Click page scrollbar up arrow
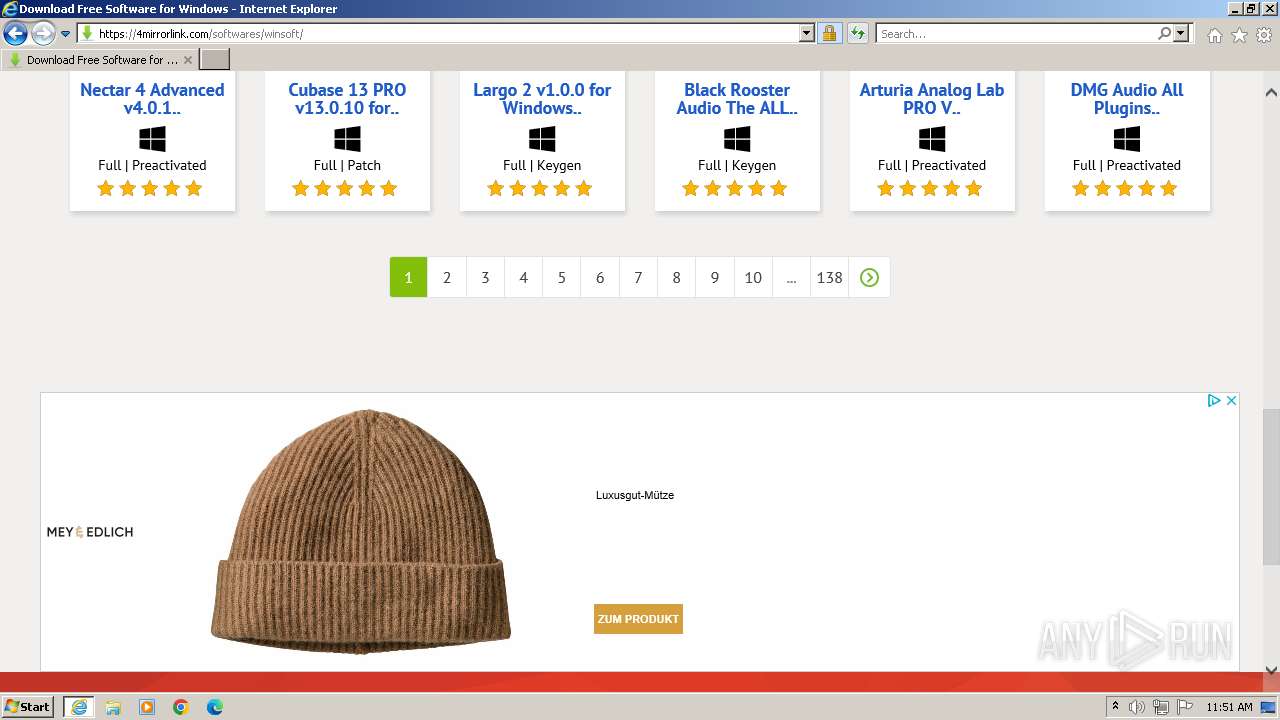 1271,92
